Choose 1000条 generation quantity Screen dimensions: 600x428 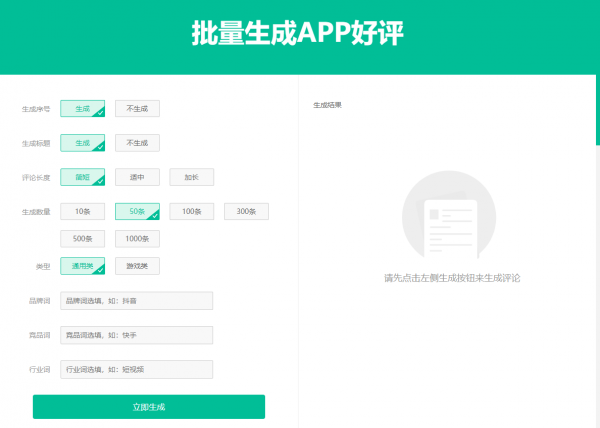[137, 239]
